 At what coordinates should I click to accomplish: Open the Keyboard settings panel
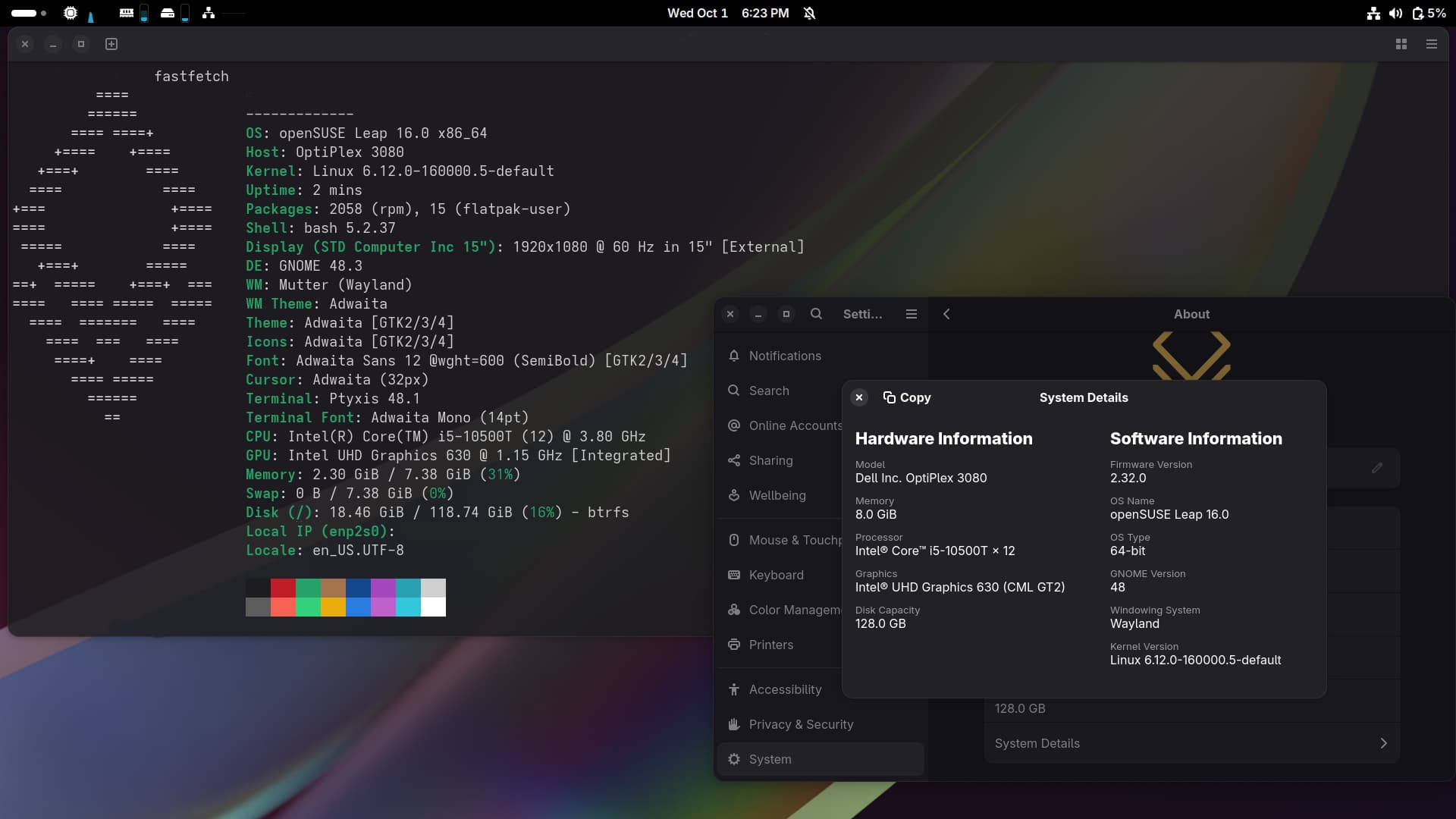coord(776,575)
